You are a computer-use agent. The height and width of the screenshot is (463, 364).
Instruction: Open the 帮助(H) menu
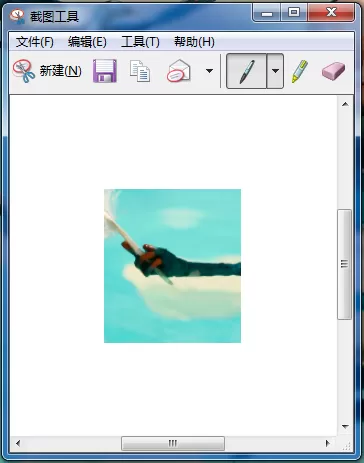pos(194,42)
